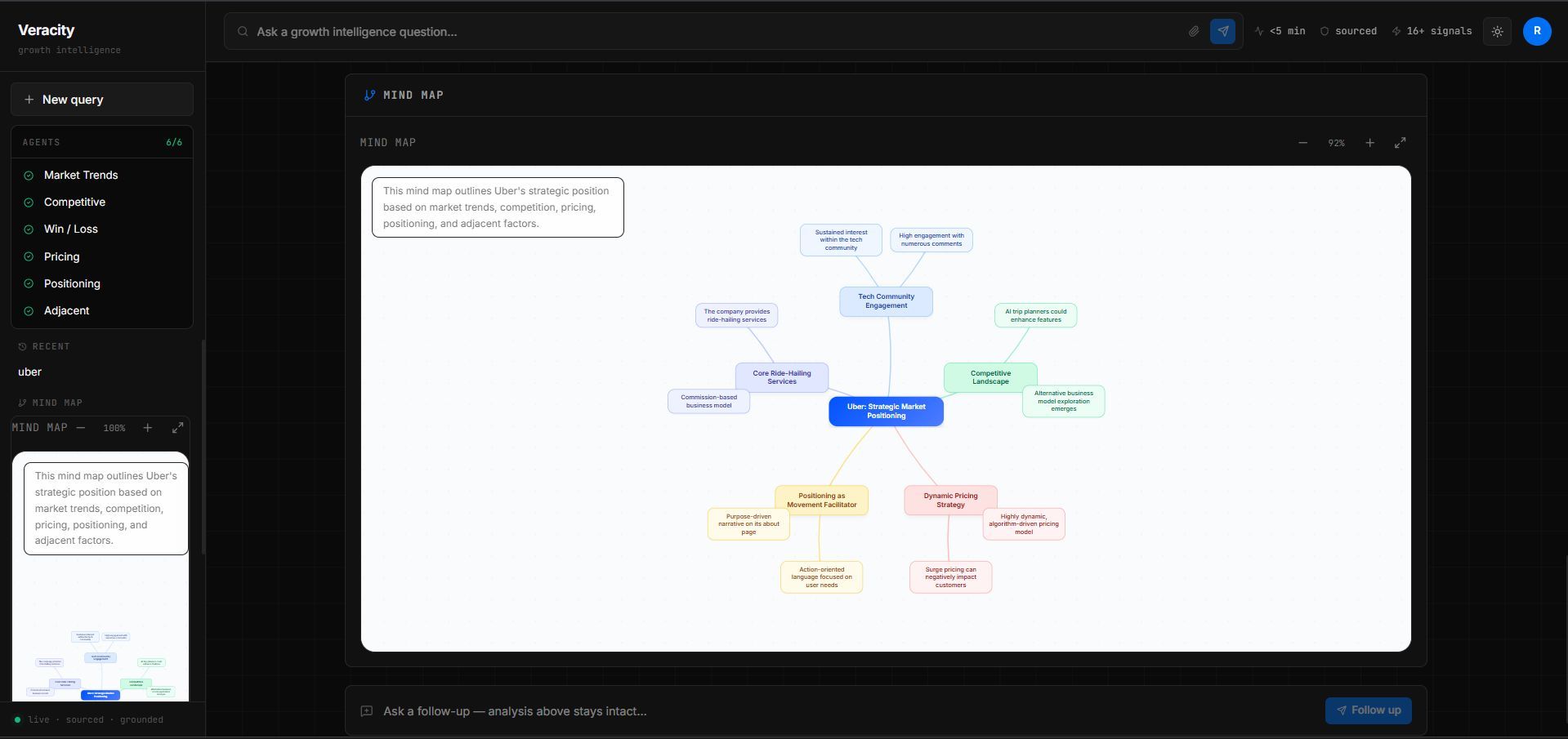Click the Follow up button
Screen dimensions: 1568x739
tap(1367, 710)
